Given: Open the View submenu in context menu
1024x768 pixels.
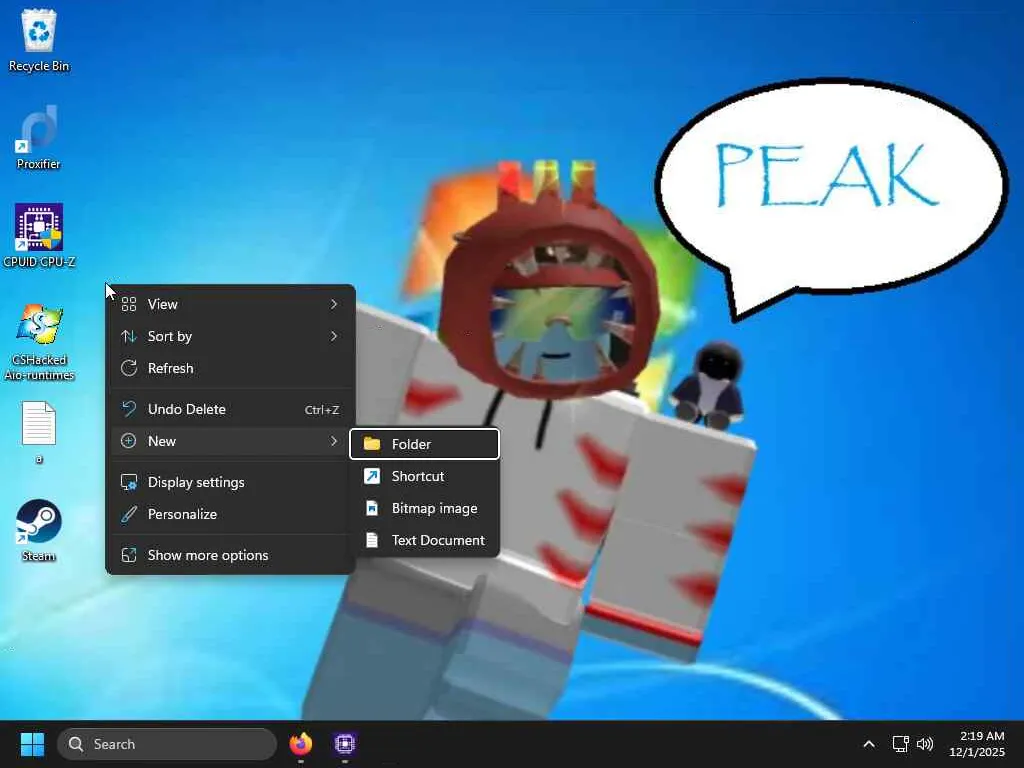Looking at the screenshot, I should click(230, 304).
